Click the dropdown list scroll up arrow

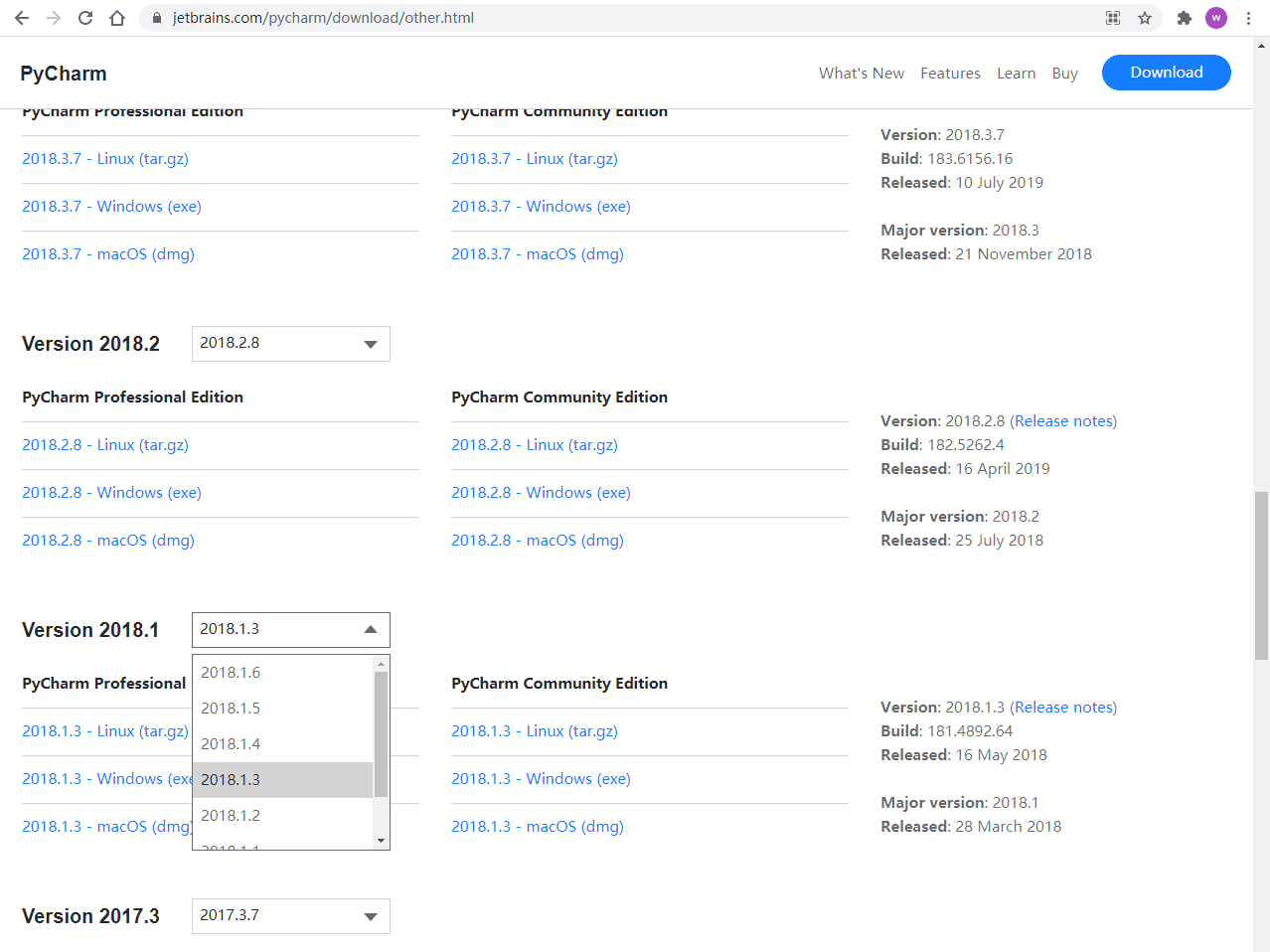point(381,664)
